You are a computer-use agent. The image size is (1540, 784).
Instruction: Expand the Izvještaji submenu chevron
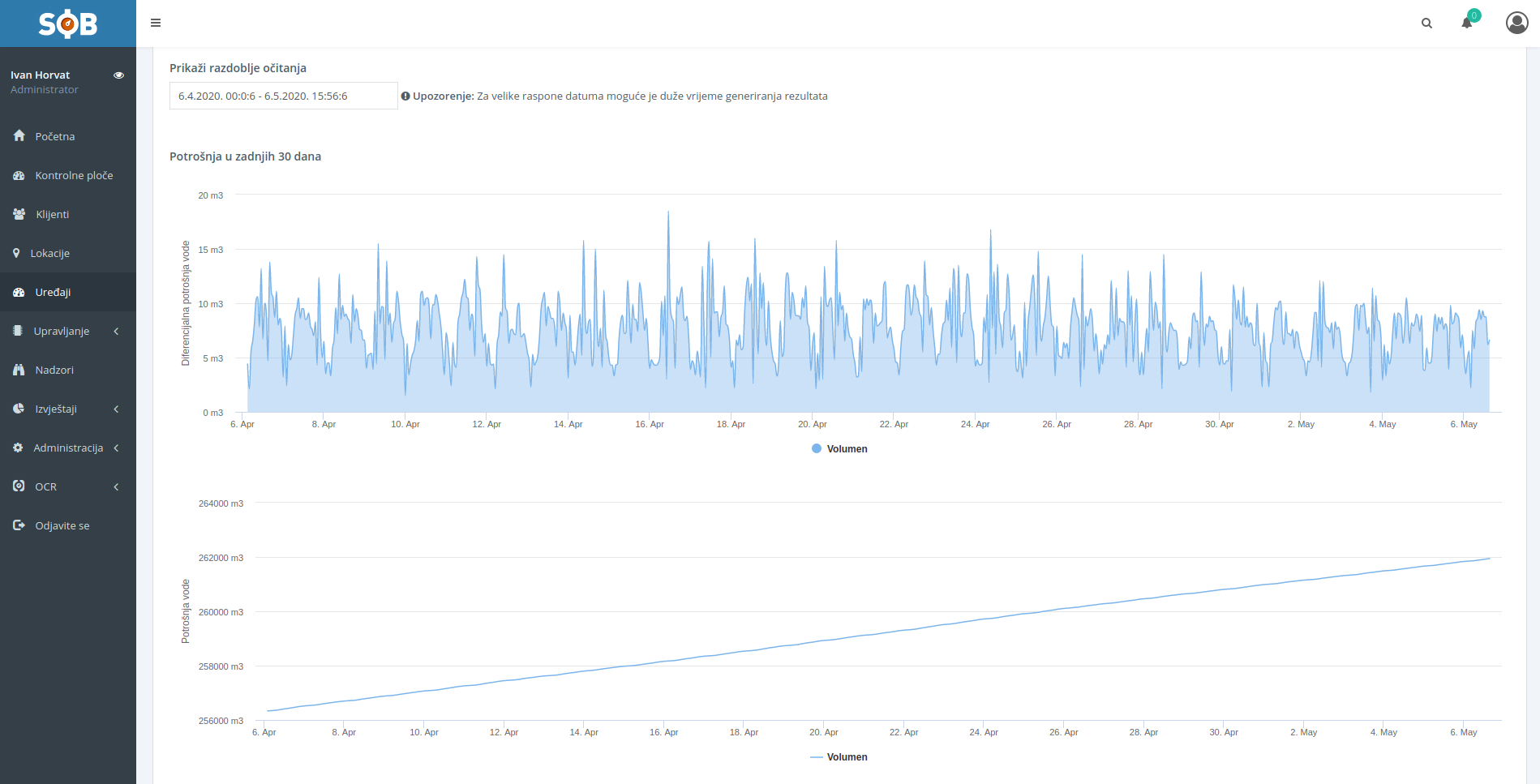click(x=116, y=409)
